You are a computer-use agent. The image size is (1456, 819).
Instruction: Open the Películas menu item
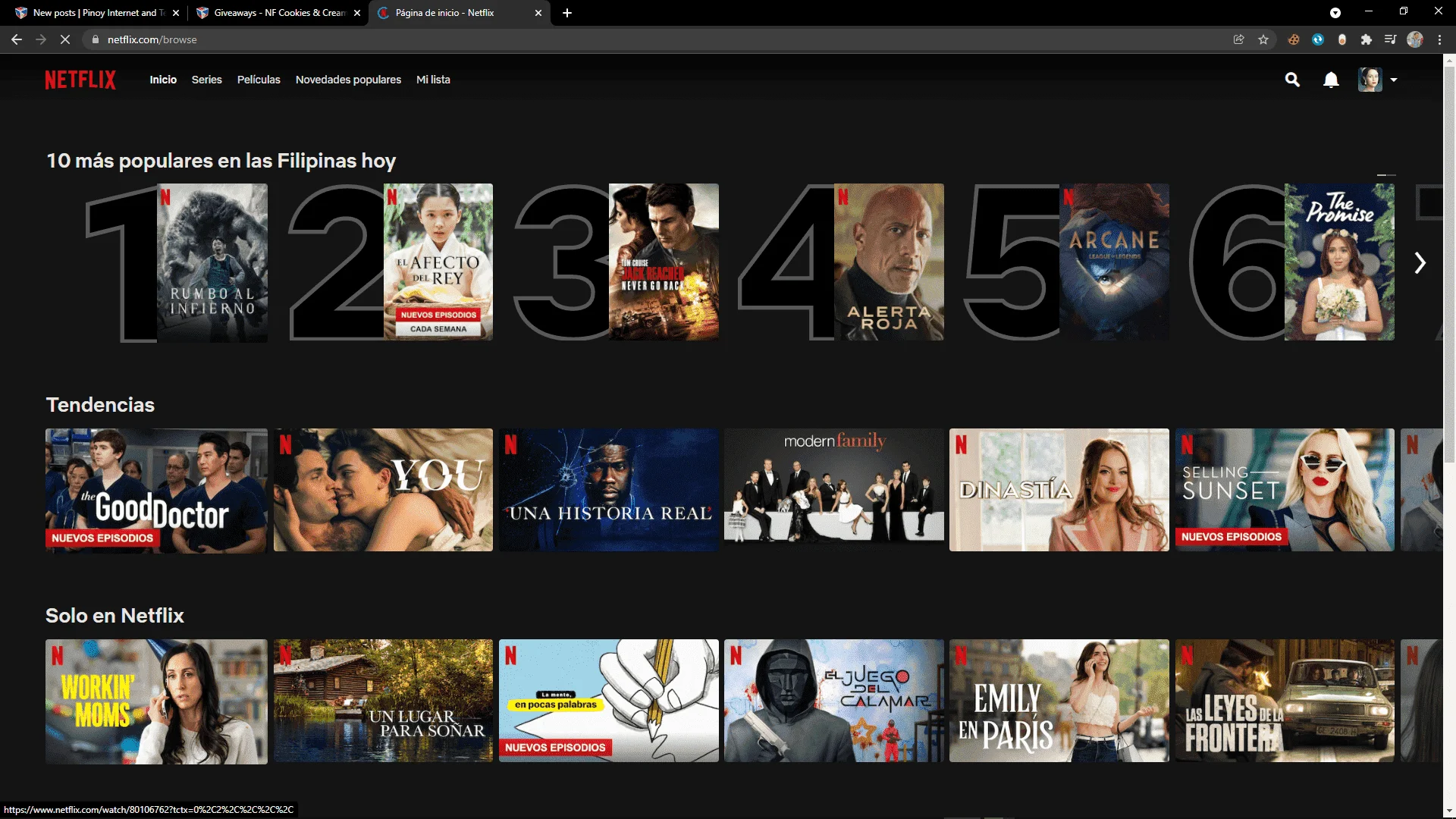(259, 80)
